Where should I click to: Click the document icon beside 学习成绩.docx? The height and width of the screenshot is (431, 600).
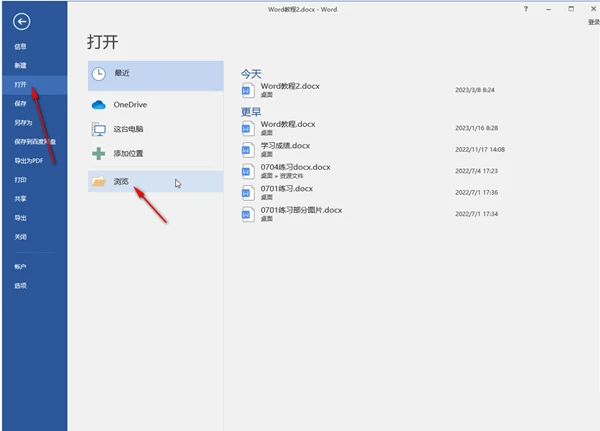point(248,150)
